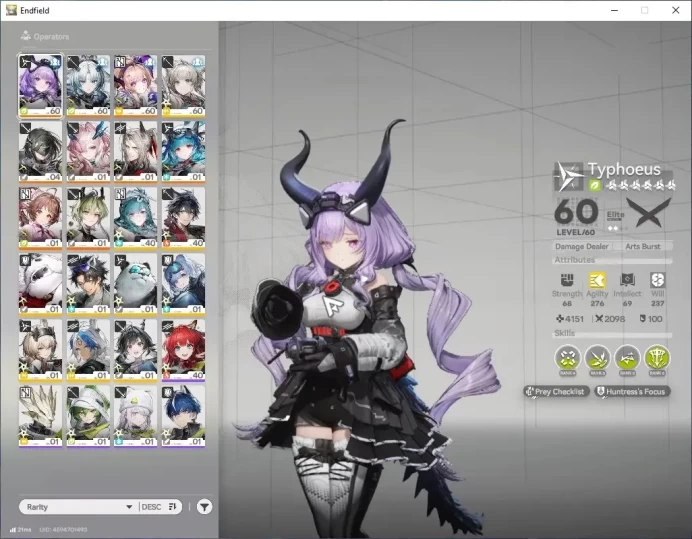The height and width of the screenshot is (539, 692).
Task: Select the blue-and-white haired dark-skinned operator
Action: [x=88, y=351]
